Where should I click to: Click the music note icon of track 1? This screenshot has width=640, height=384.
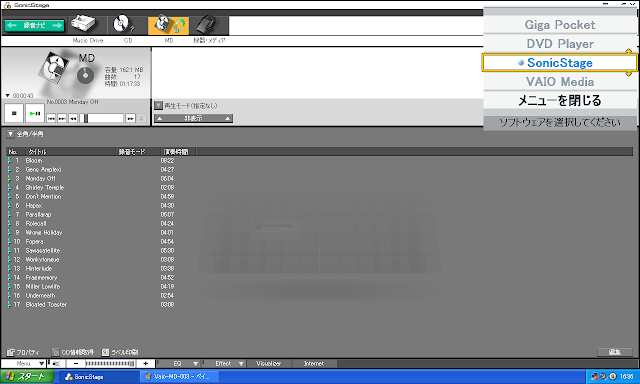(9, 161)
